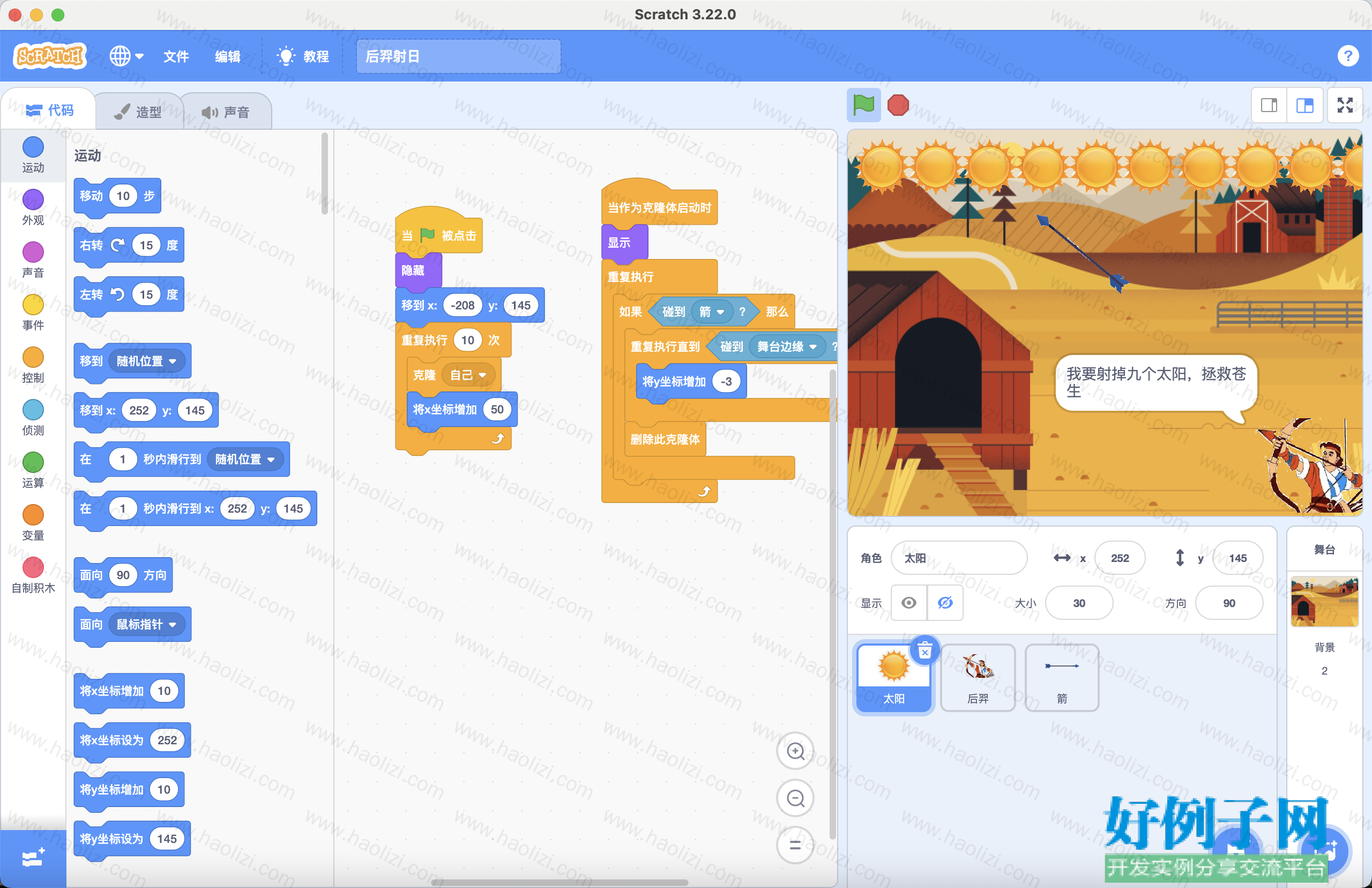The image size is (1372, 888).
Task: Select the 变量 block category
Action: click(x=33, y=522)
